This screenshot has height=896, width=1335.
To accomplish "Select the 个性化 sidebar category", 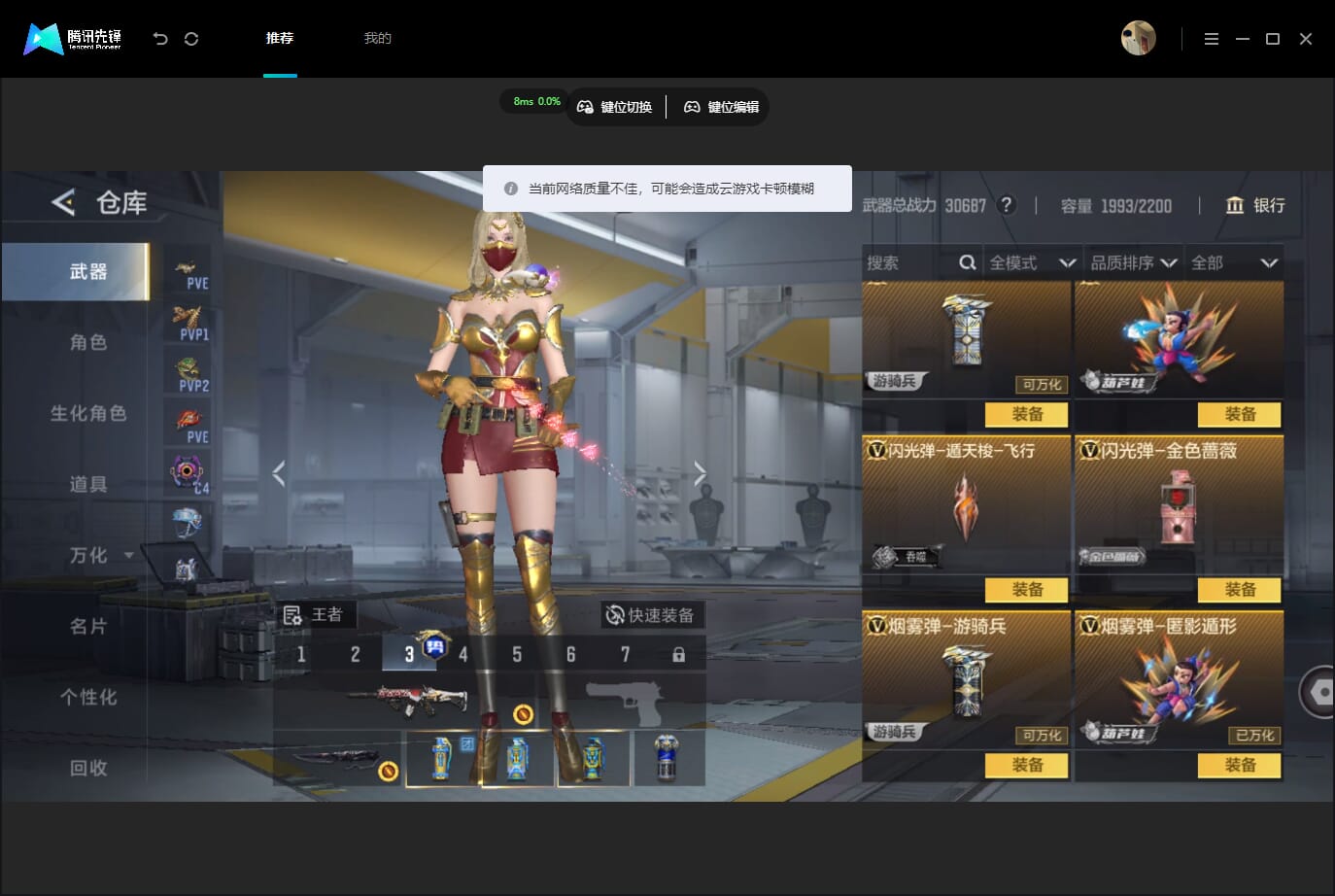I will [x=88, y=697].
